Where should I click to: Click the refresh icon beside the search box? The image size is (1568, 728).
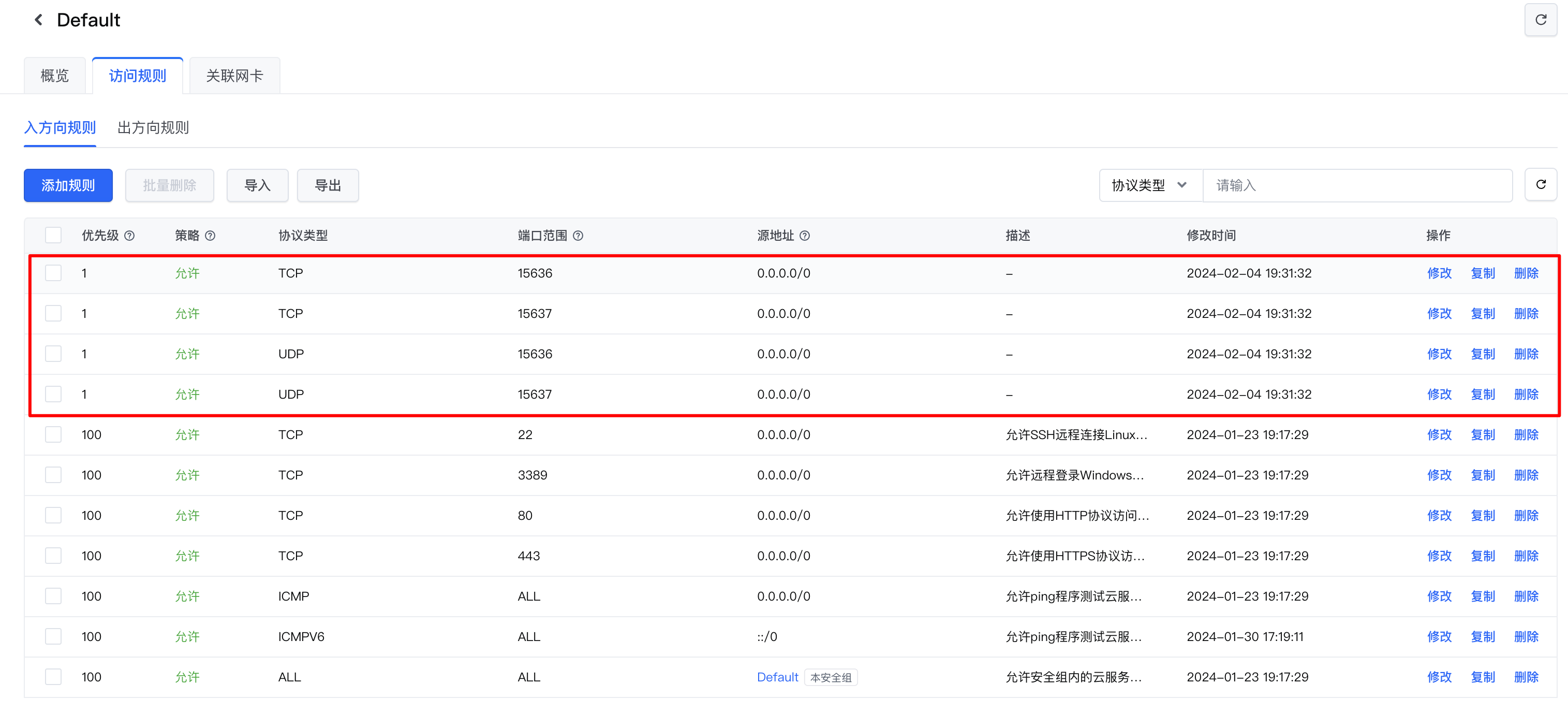tap(1540, 185)
